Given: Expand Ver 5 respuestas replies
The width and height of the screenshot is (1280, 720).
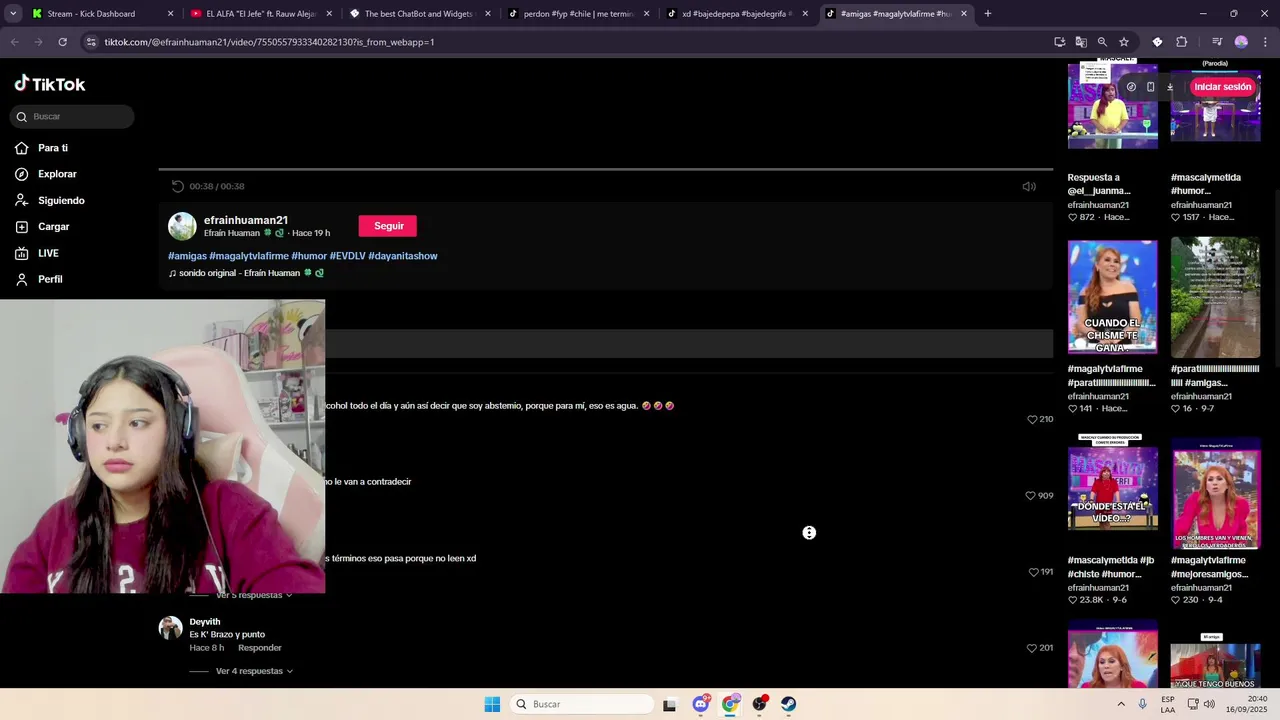Looking at the screenshot, I should point(254,595).
